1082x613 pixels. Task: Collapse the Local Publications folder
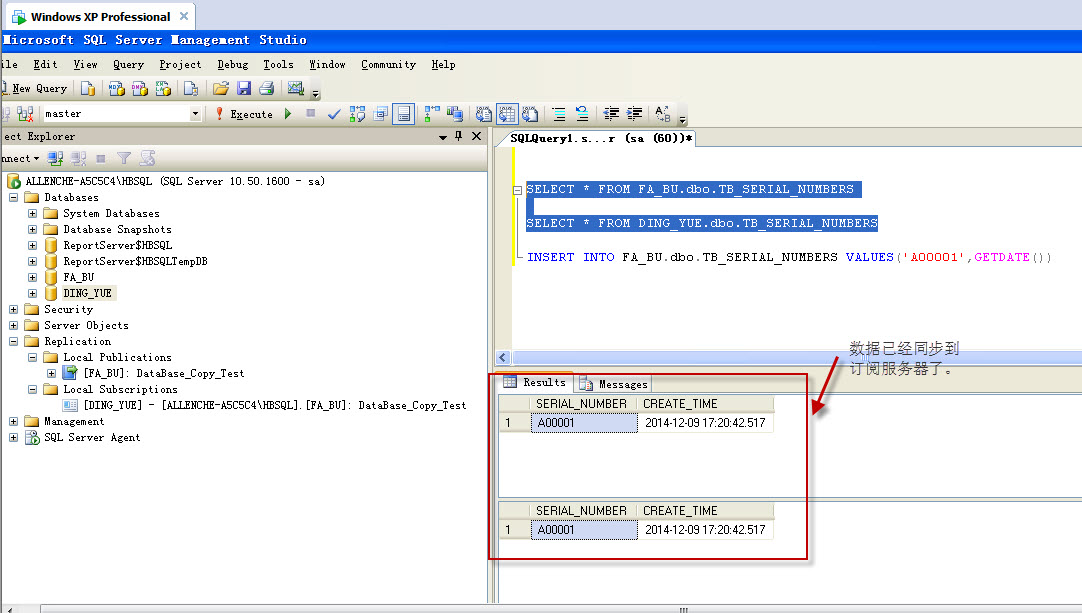point(32,358)
